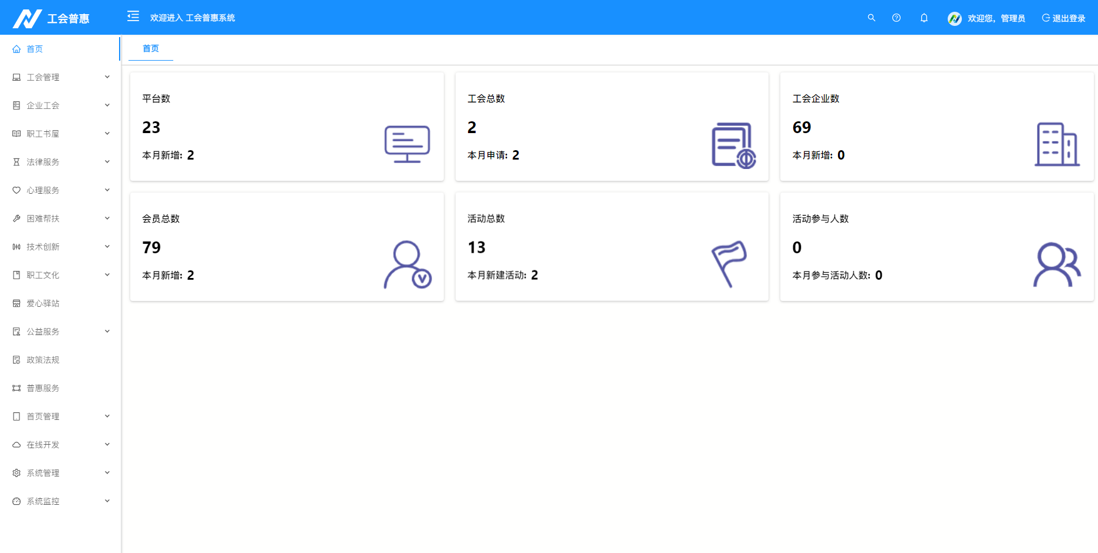Collapse the sidebar with the hamburger toggle

133,17
